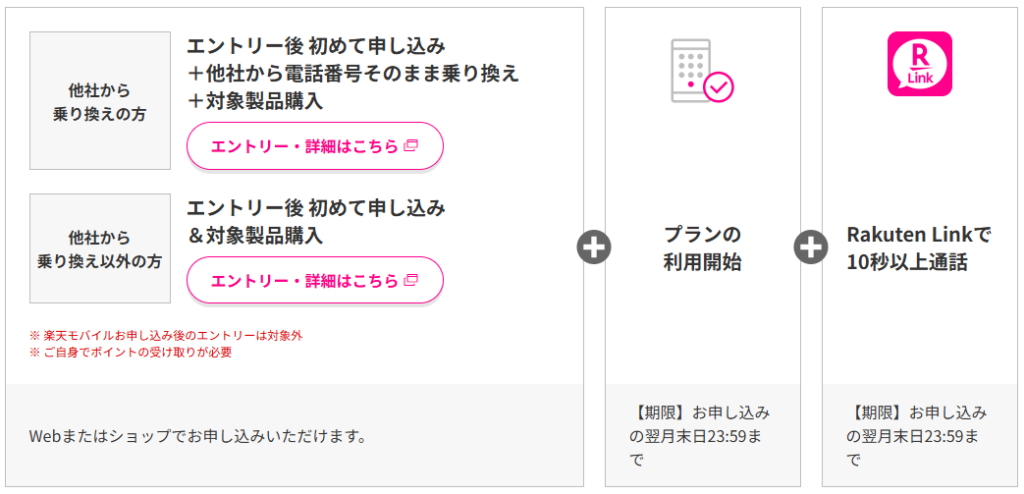Click the Rakuten Linkで10秒以上通話 step title
The width and height of the screenshot is (1024, 494).
(x=919, y=248)
